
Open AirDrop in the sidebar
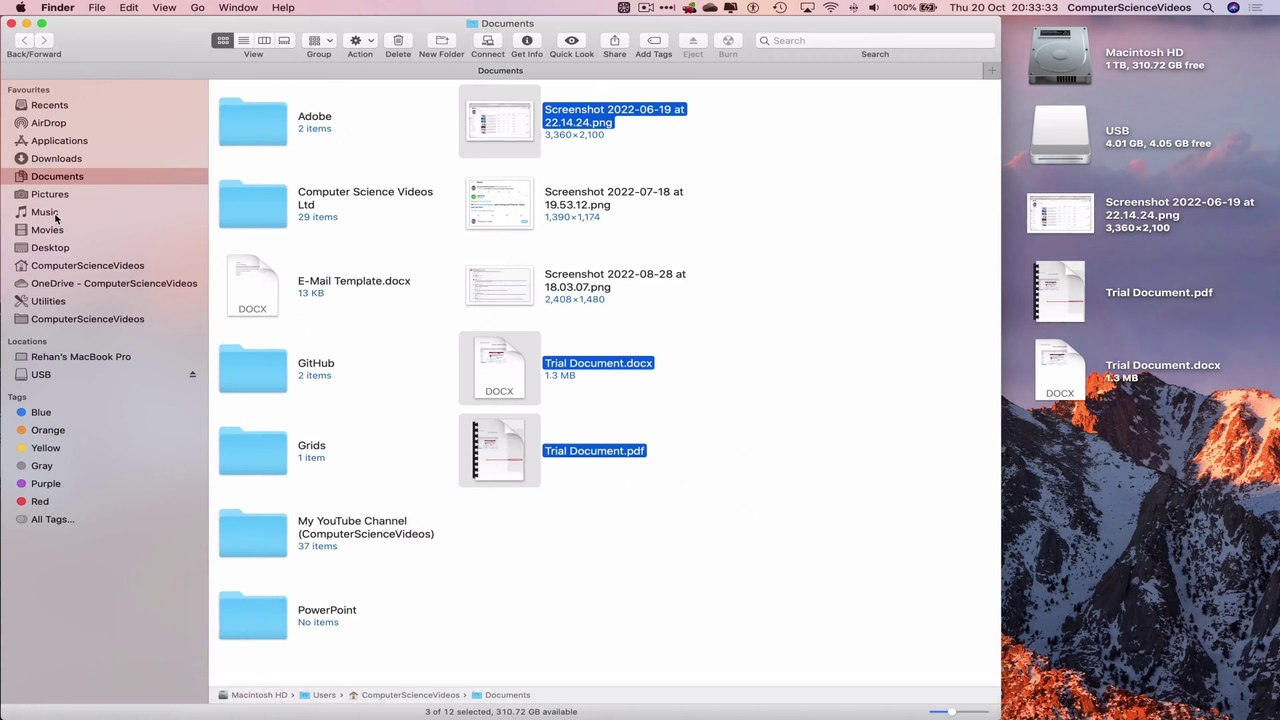(x=48, y=123)
